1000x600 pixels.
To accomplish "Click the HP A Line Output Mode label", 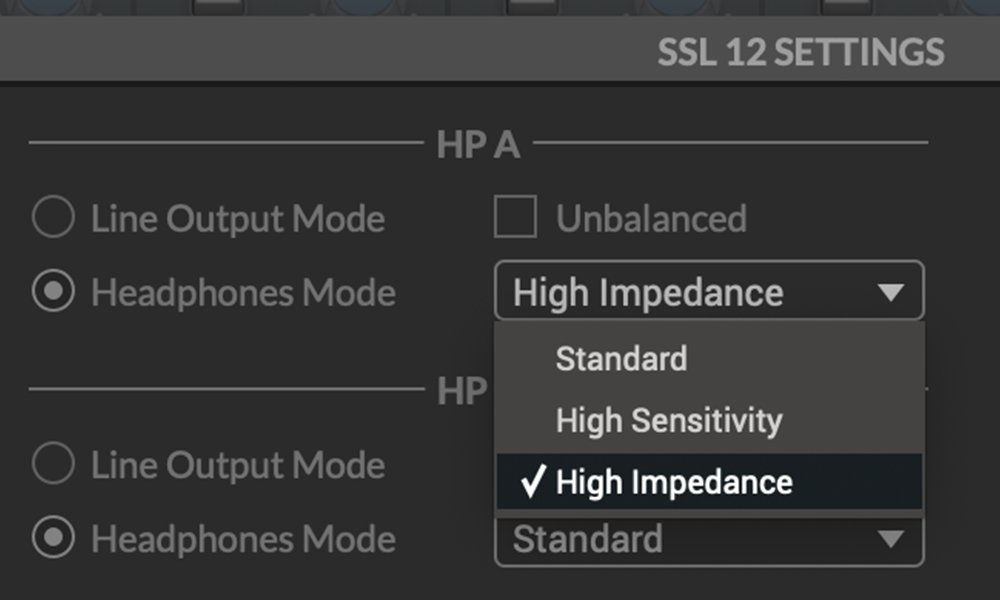I will click(238, 218).
